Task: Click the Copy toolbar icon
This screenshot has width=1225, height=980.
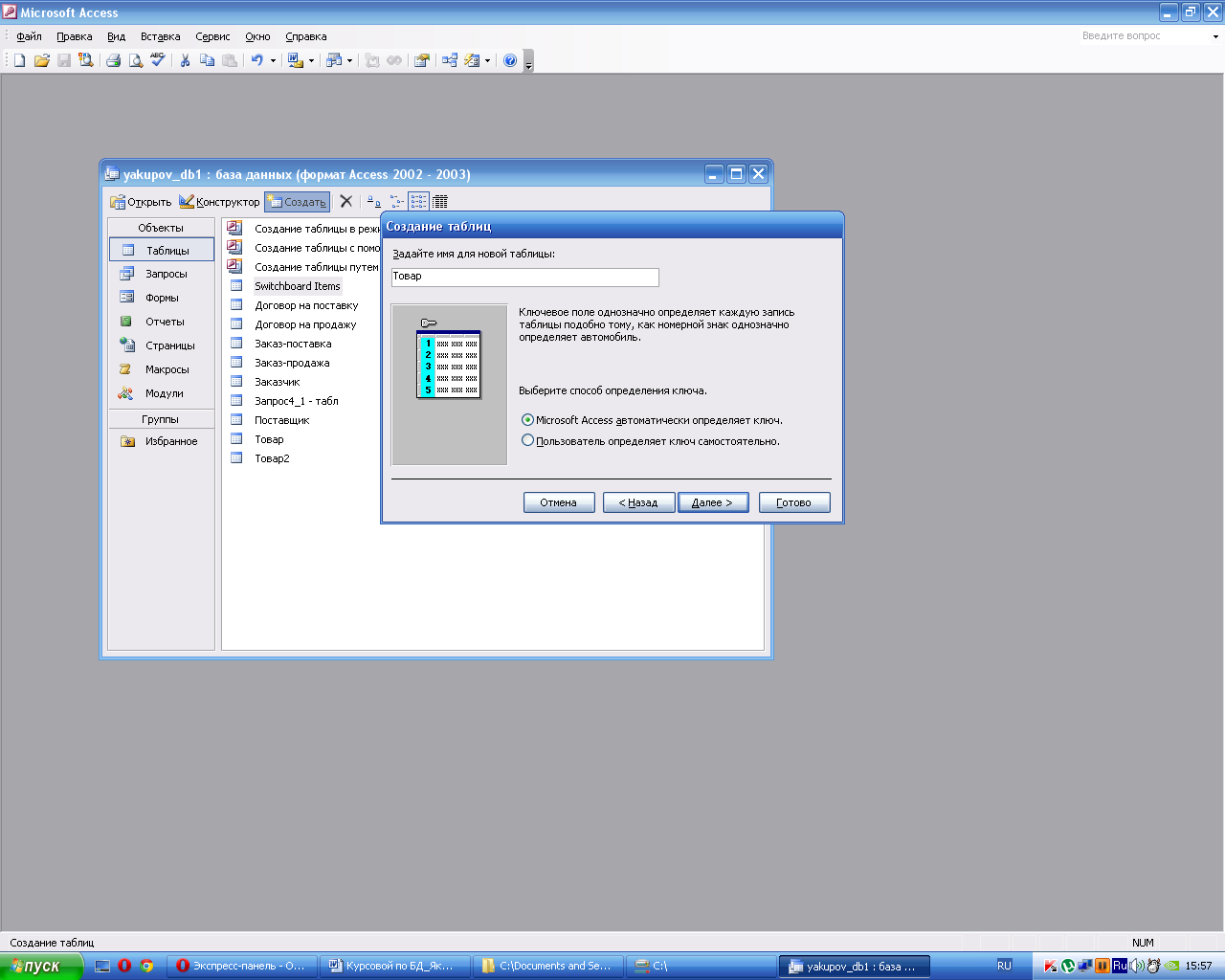Action: click(207, 60)
